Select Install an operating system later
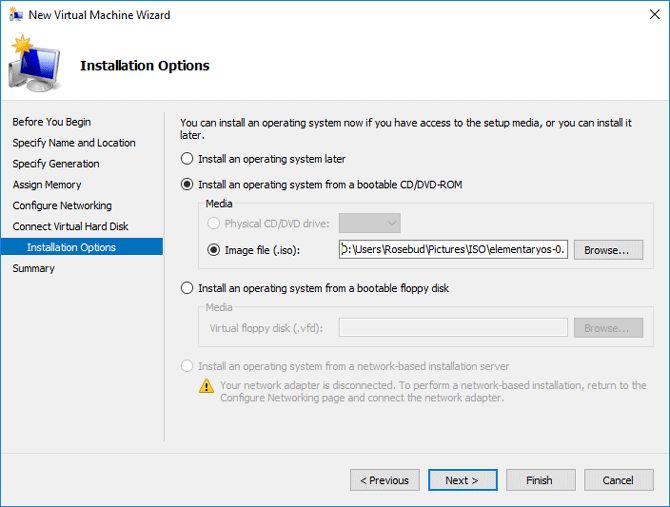The width and height of the screenshot is (670, 507). pos(187,158)
